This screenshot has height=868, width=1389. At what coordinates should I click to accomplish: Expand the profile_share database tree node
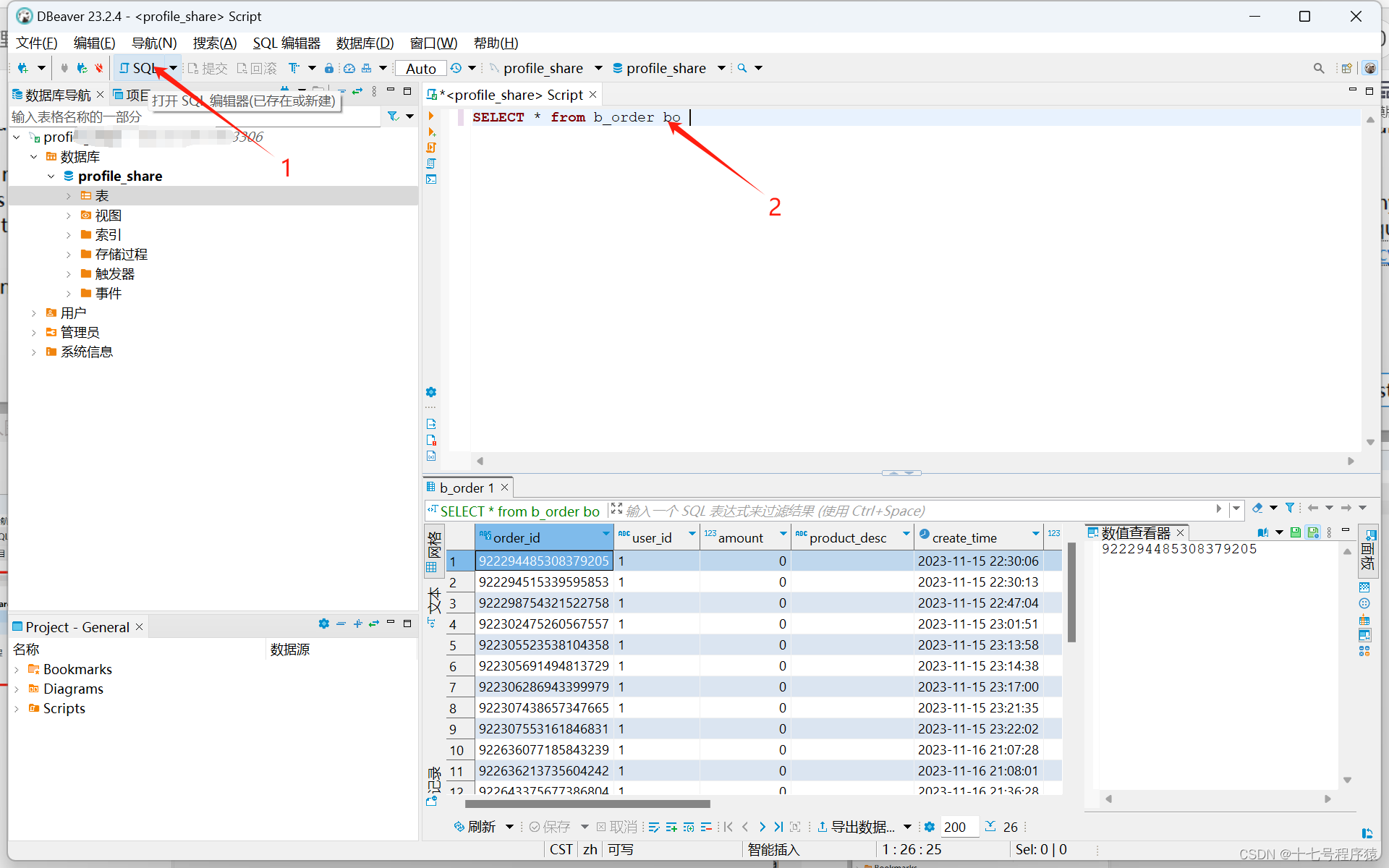(51, 176)
